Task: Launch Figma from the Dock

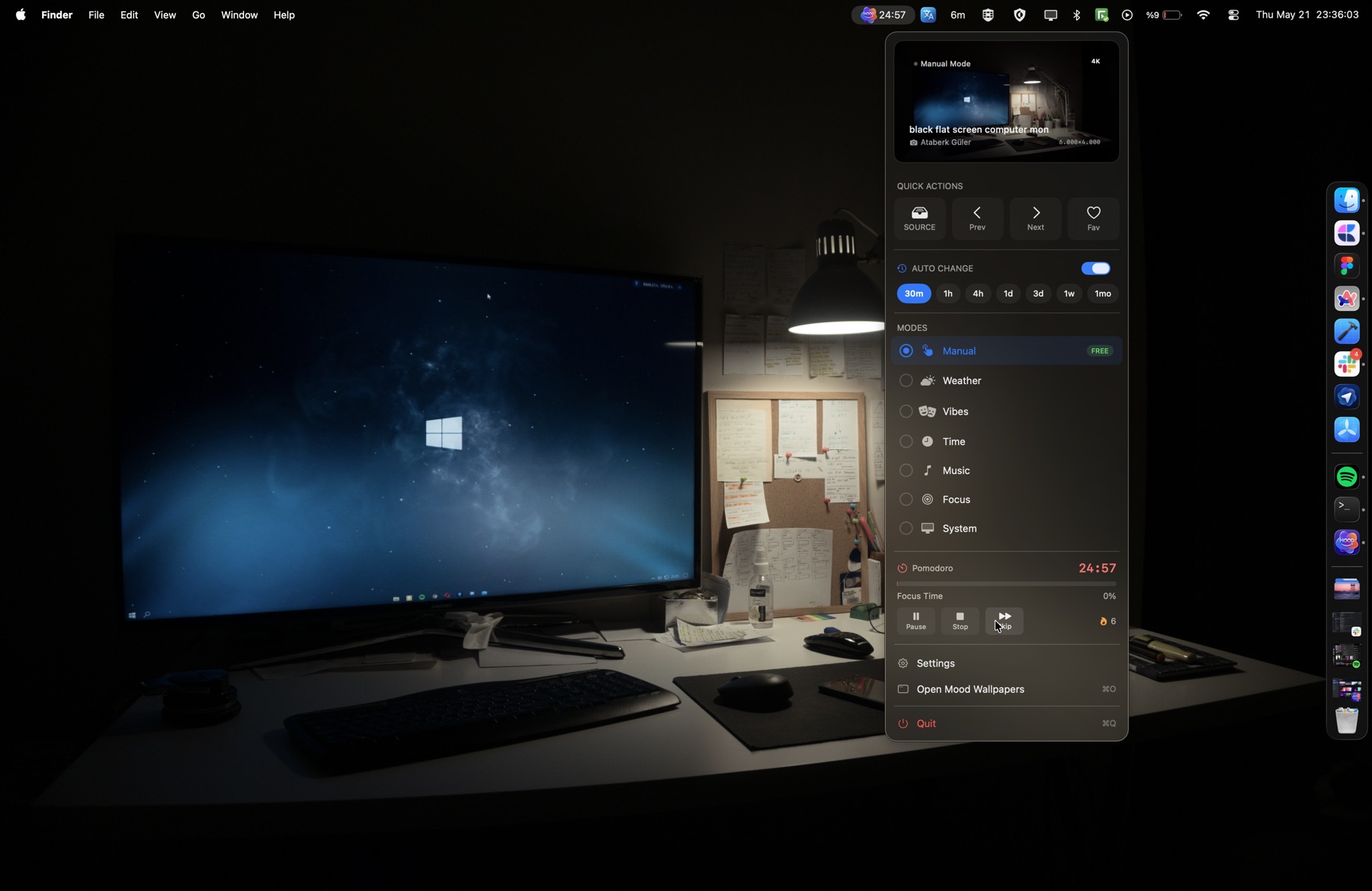Action: pos(1347,266)
